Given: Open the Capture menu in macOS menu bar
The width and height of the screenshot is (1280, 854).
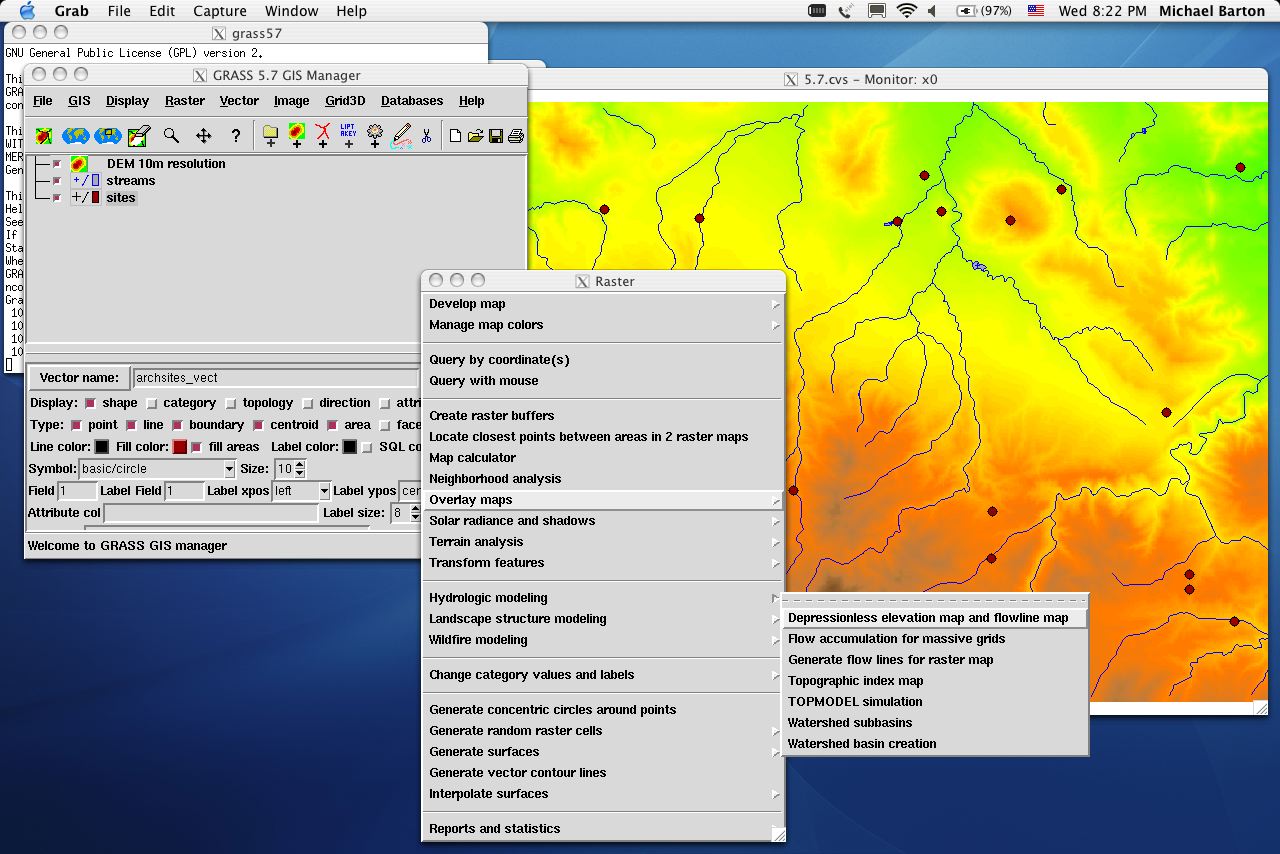Looking at the screenshot, I should pos(219,11).
